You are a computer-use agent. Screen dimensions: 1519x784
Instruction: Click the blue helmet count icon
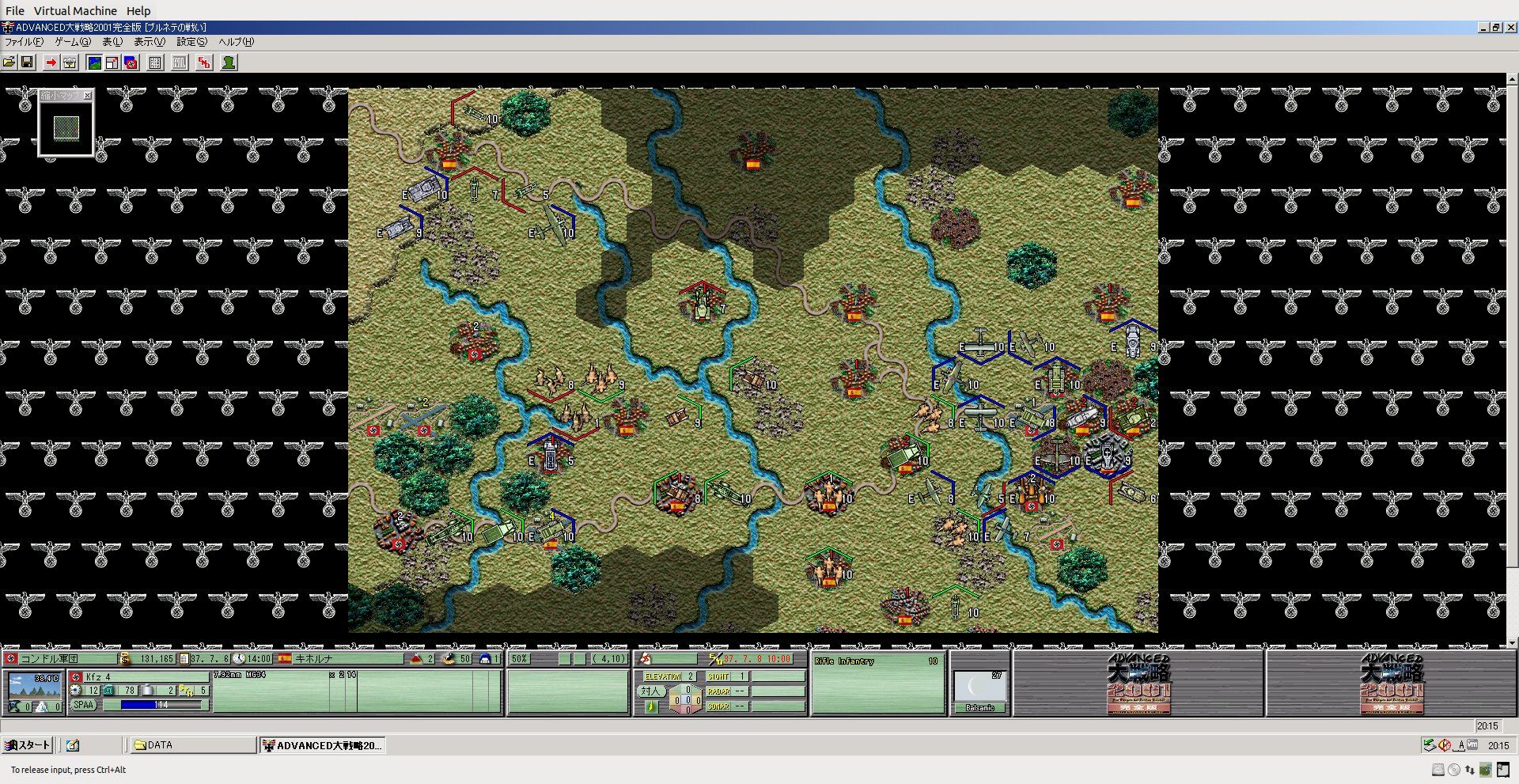[x=485, y=658]
